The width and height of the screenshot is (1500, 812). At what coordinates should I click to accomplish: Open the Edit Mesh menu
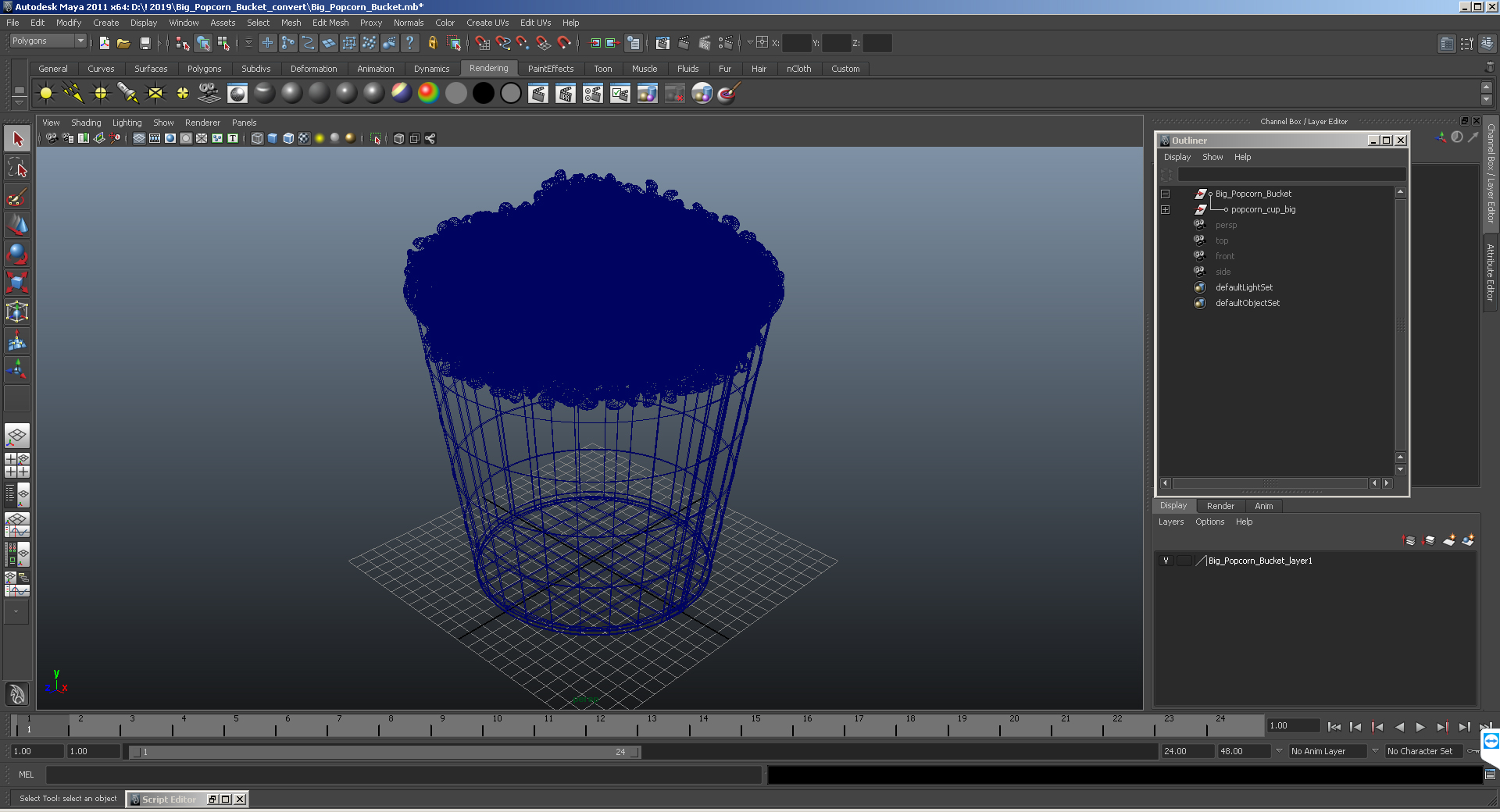pos(330,23)
